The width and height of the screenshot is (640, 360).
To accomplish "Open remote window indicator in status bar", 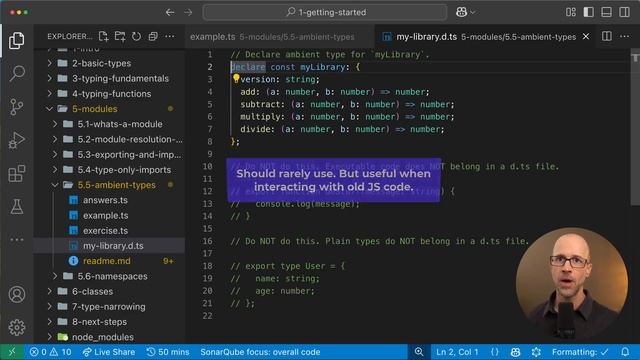I will coord(12,352).
